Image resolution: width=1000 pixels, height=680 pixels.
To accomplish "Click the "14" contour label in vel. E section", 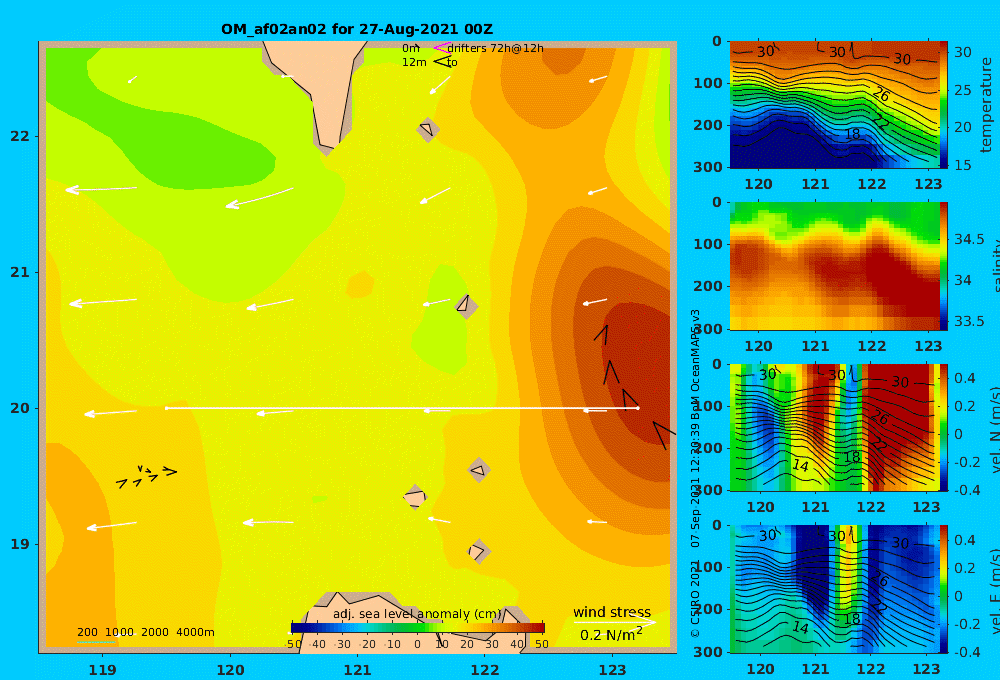I will (800, 628).
